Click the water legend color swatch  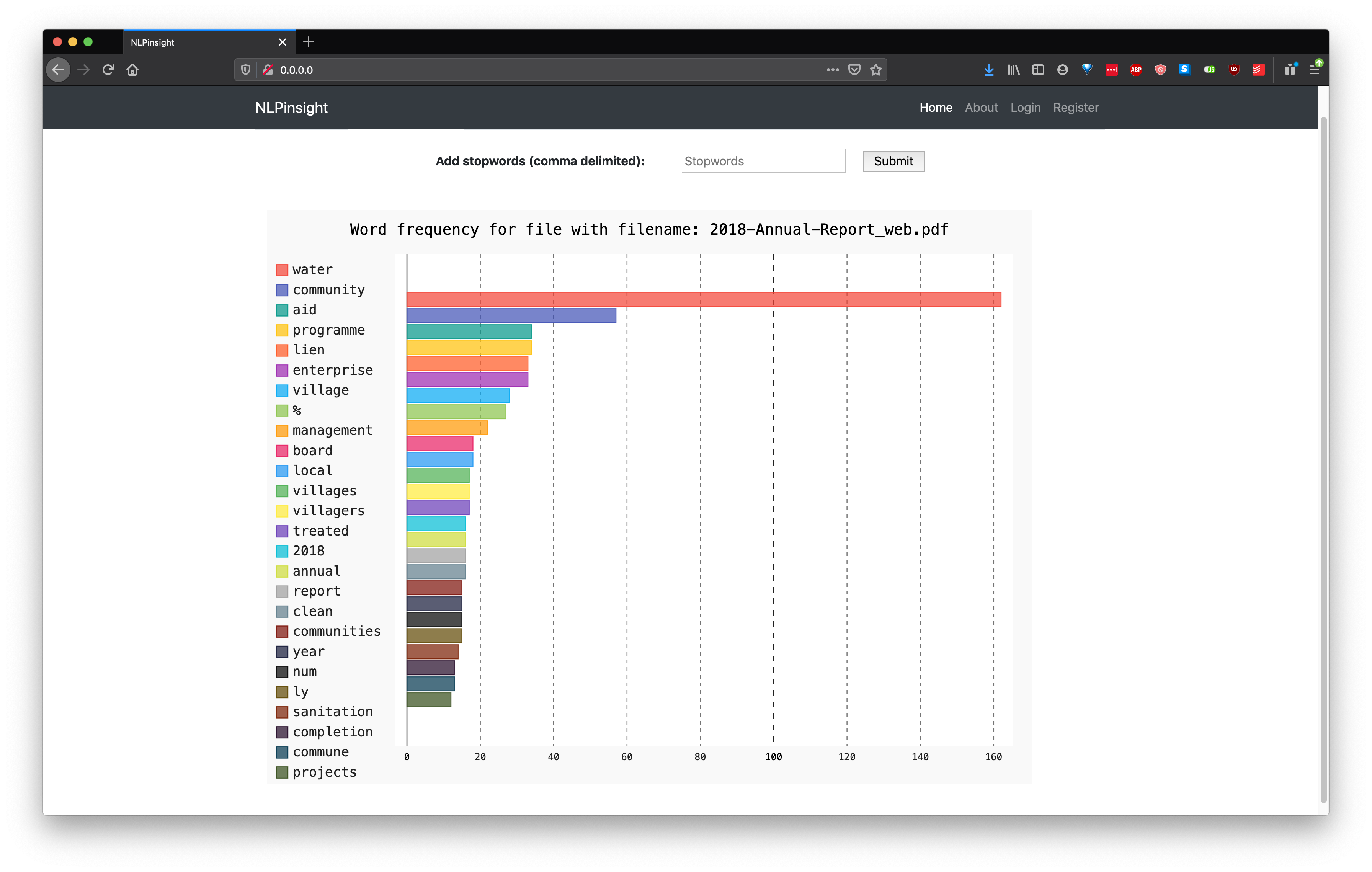click(x=282, y=270)
